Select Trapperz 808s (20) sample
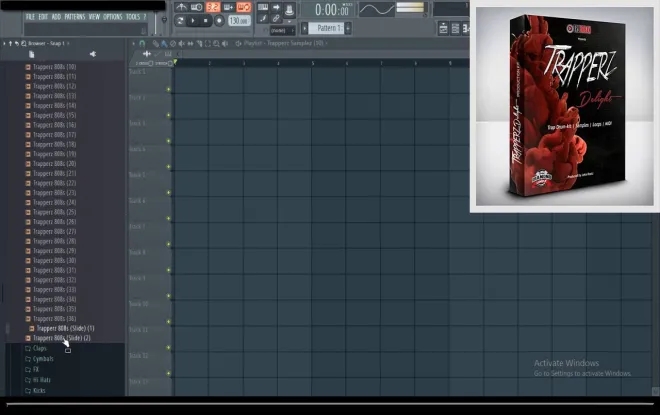The width and height of the screenshot is (660, 415). point(54,164)
